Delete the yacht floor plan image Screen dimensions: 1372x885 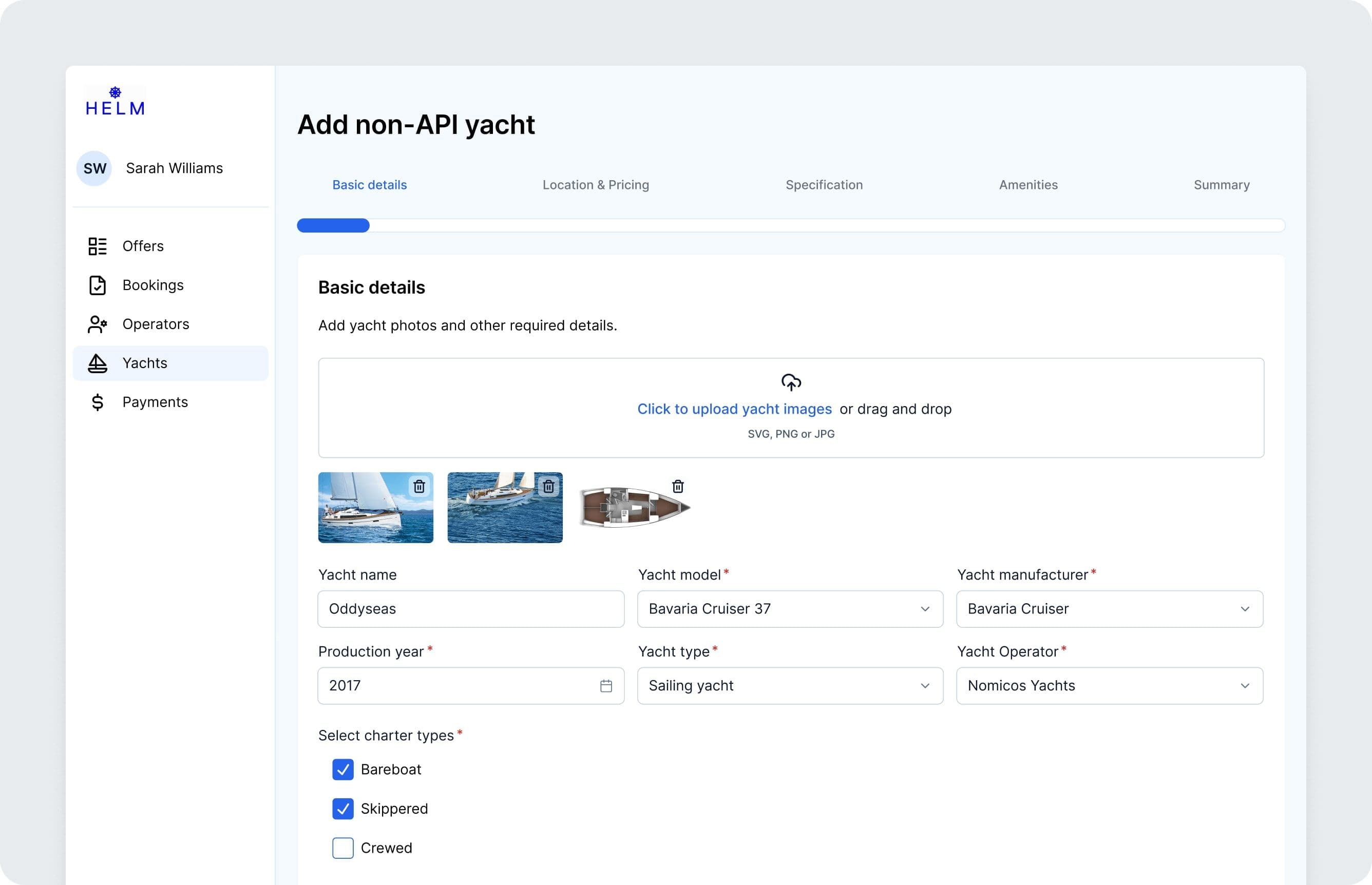click(678, 487)
